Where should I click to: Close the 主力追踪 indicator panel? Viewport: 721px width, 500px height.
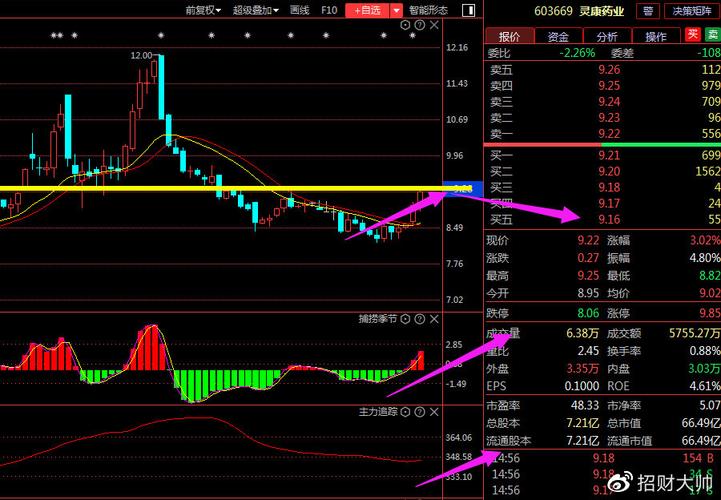[435, 411]
